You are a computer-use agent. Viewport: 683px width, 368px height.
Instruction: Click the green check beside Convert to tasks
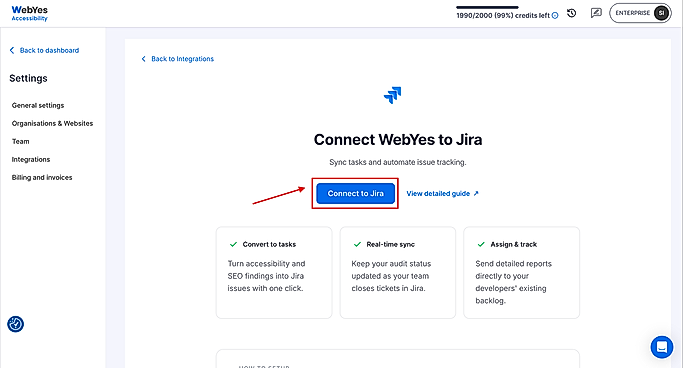pos(233,244)
